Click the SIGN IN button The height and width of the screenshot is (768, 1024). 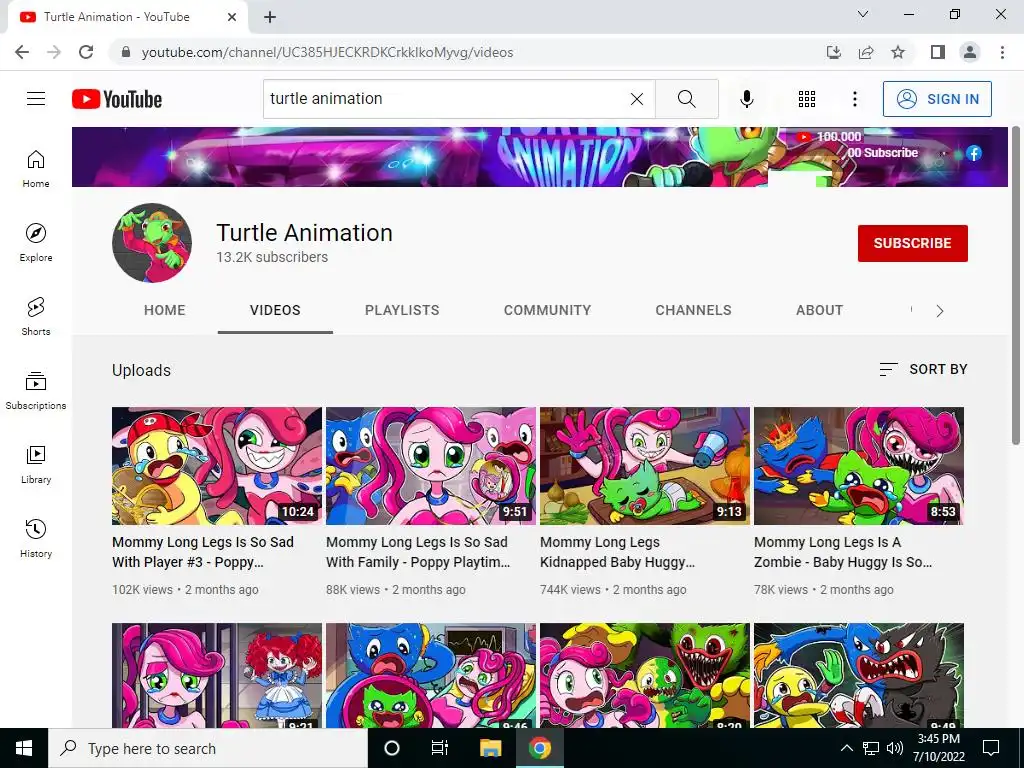937,99
